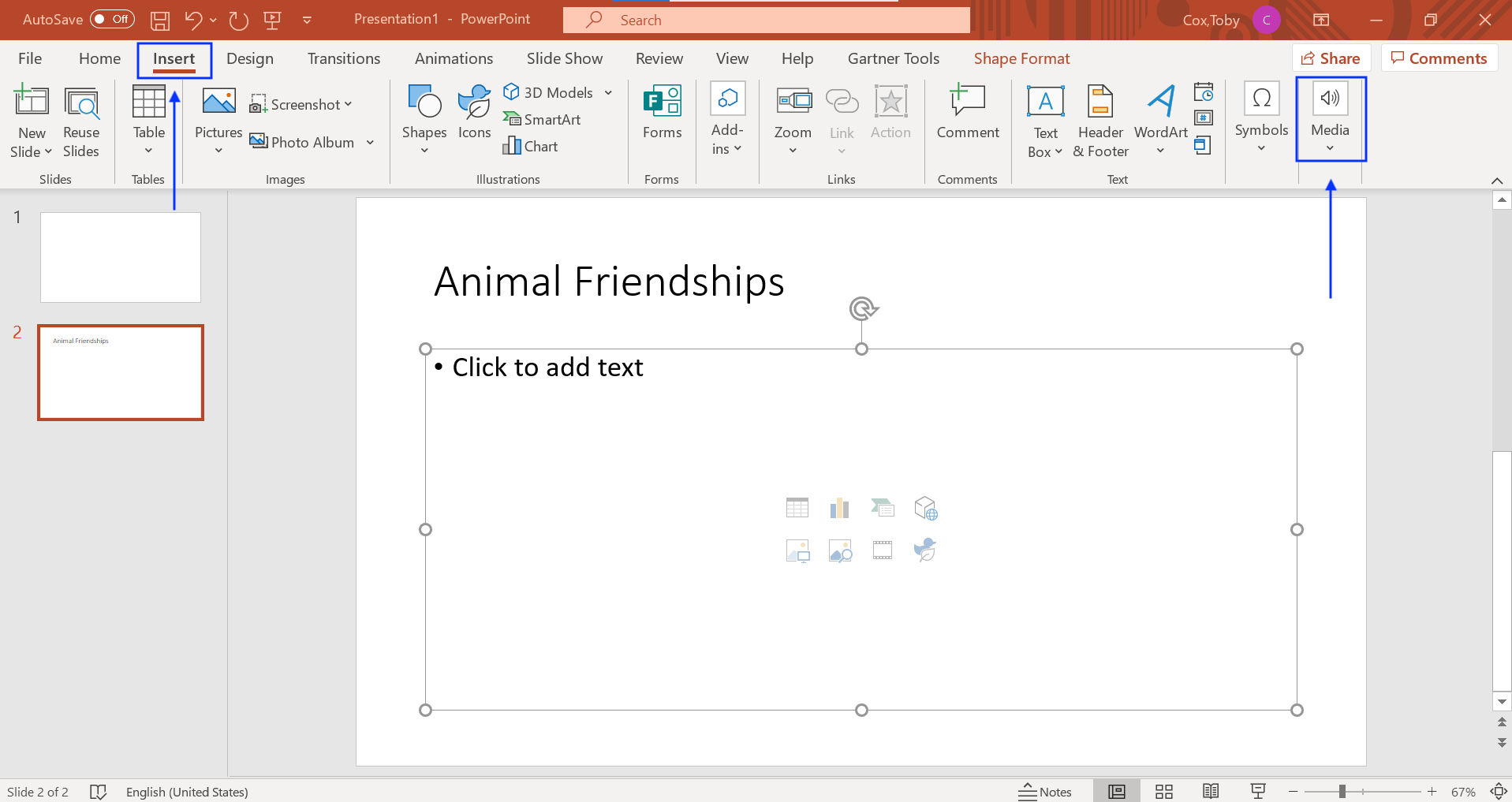Click the user account avatar
Screen dimensions: 1512x802
point(1267,20)
